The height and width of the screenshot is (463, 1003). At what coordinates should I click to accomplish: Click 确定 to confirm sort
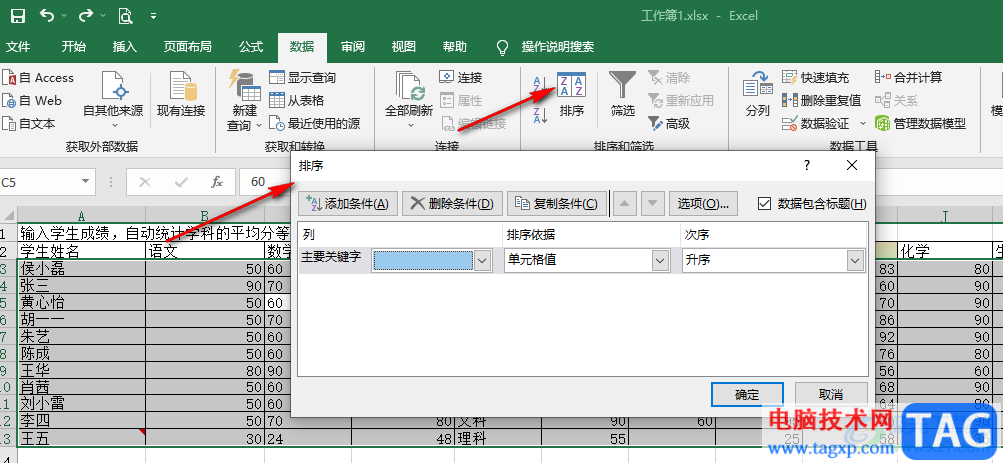747,394
